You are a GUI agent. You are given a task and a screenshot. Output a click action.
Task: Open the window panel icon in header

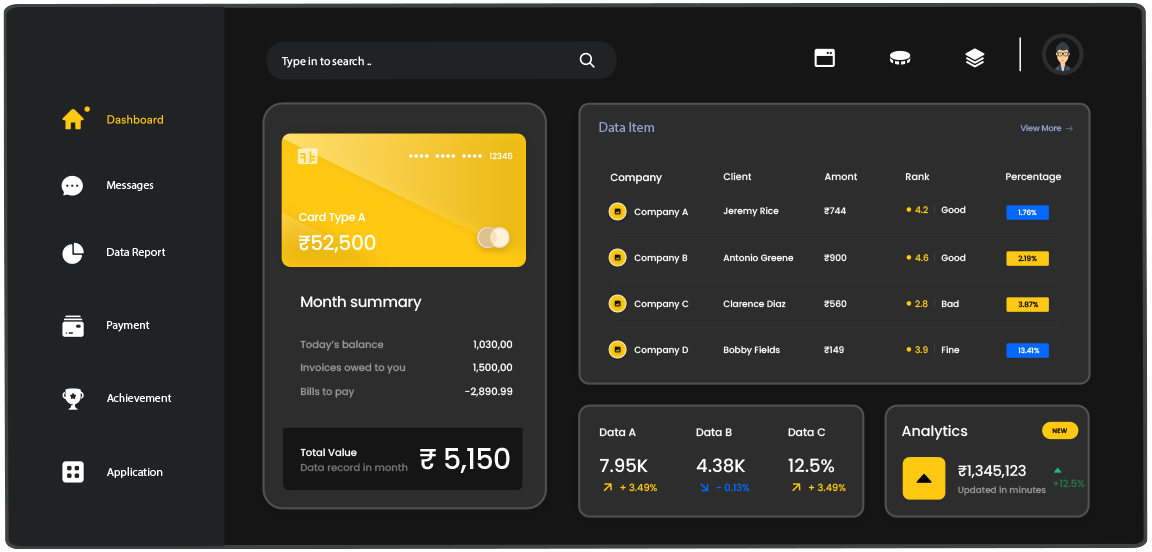click(x=824, y=58)
